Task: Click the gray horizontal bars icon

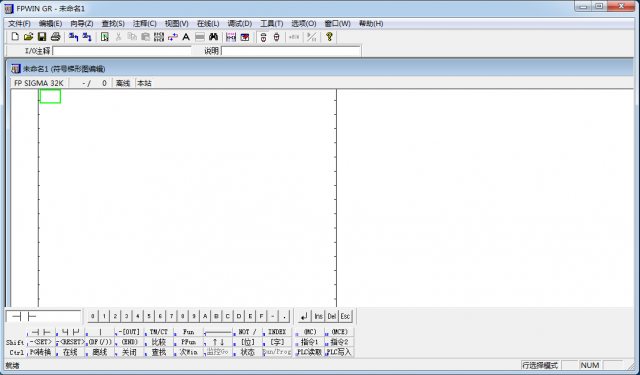Action: (200, 37)
